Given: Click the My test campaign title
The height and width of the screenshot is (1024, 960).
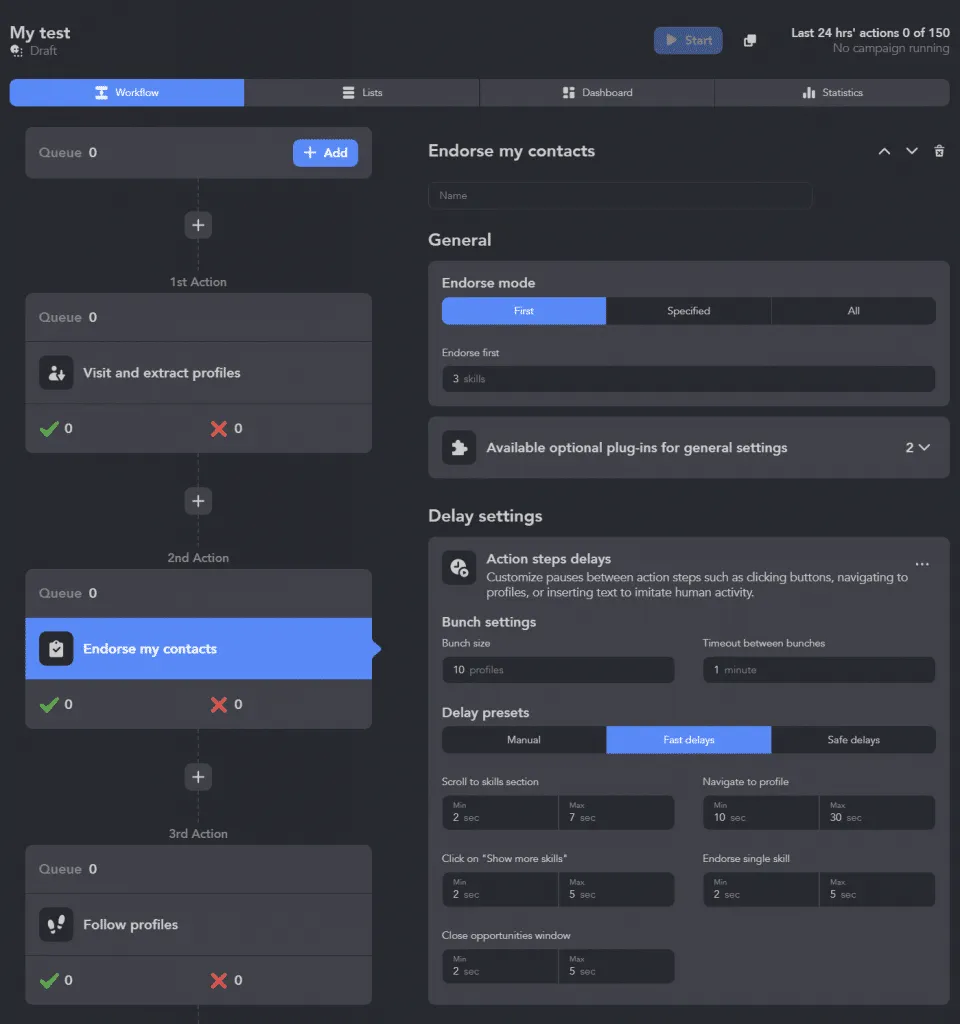Looking at the screenshot, I should [40, 33].
